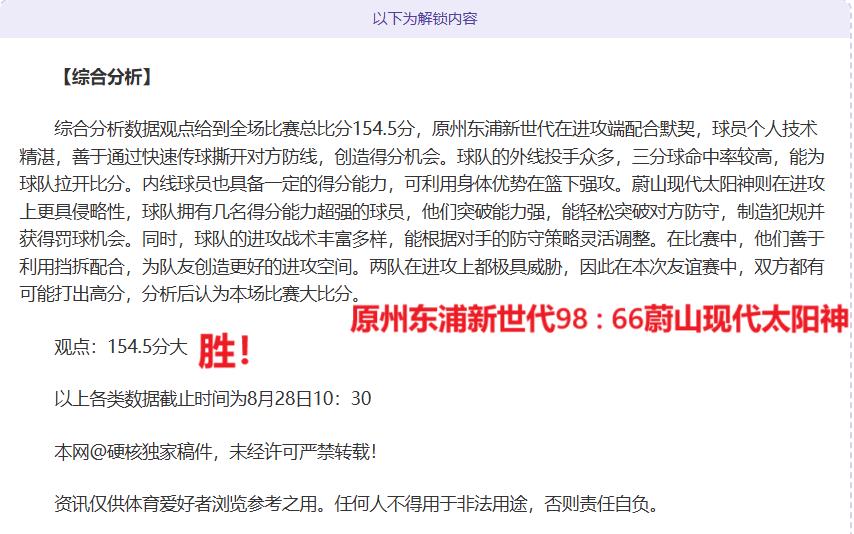Viewport: 854px width, 534px height.
Task: Click the line starting 获得罚球机会。同时
Action: [x=422, y=239]
